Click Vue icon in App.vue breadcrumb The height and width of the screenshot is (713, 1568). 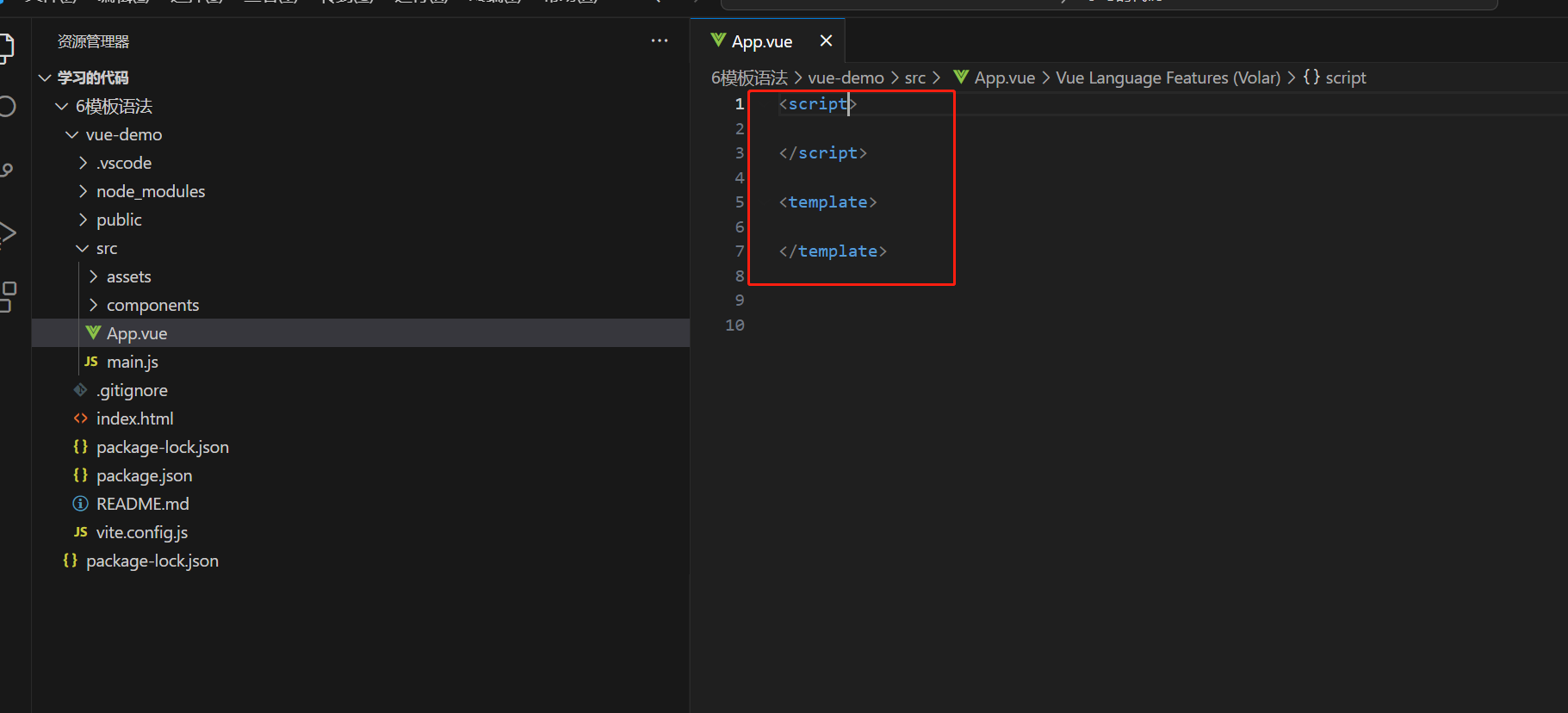tap(961, 77)
